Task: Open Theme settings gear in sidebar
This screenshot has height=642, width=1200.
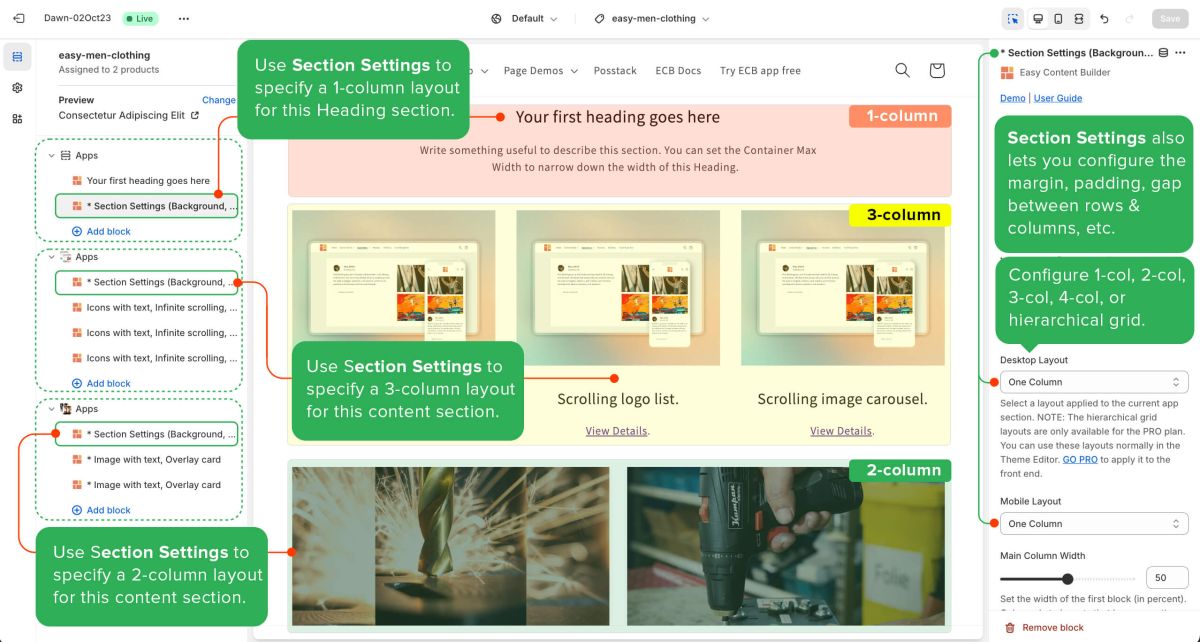Action: (x=17, y=88)
